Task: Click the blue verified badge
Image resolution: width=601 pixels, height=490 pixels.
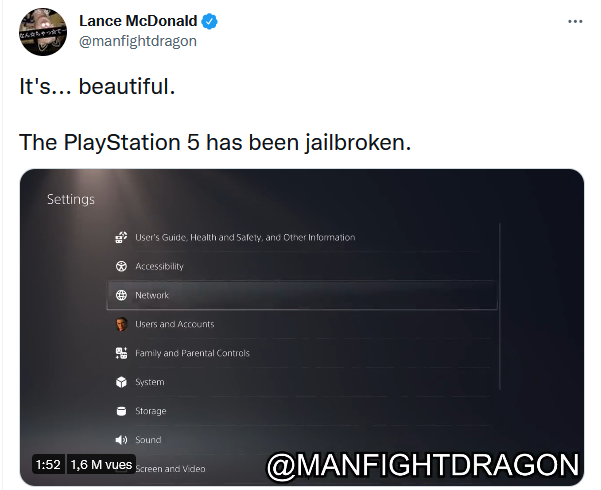Action: [x=209, y=21]
